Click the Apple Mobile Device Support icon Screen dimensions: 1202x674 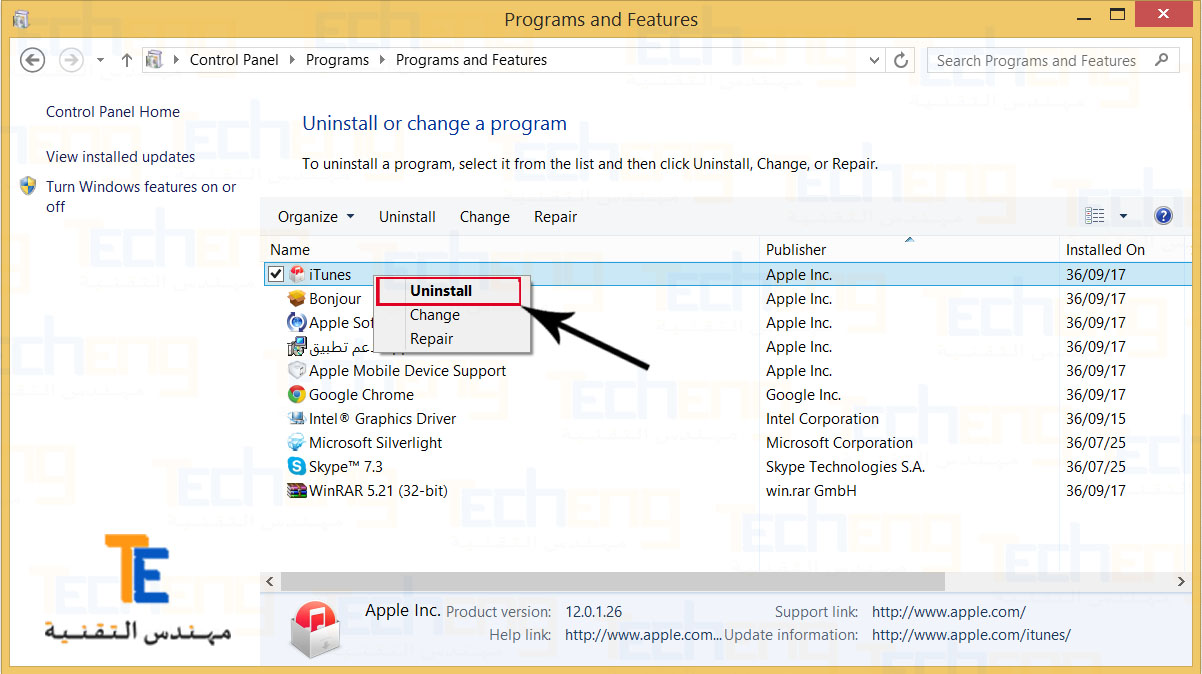pyautogui.click(x=297, y=371)
